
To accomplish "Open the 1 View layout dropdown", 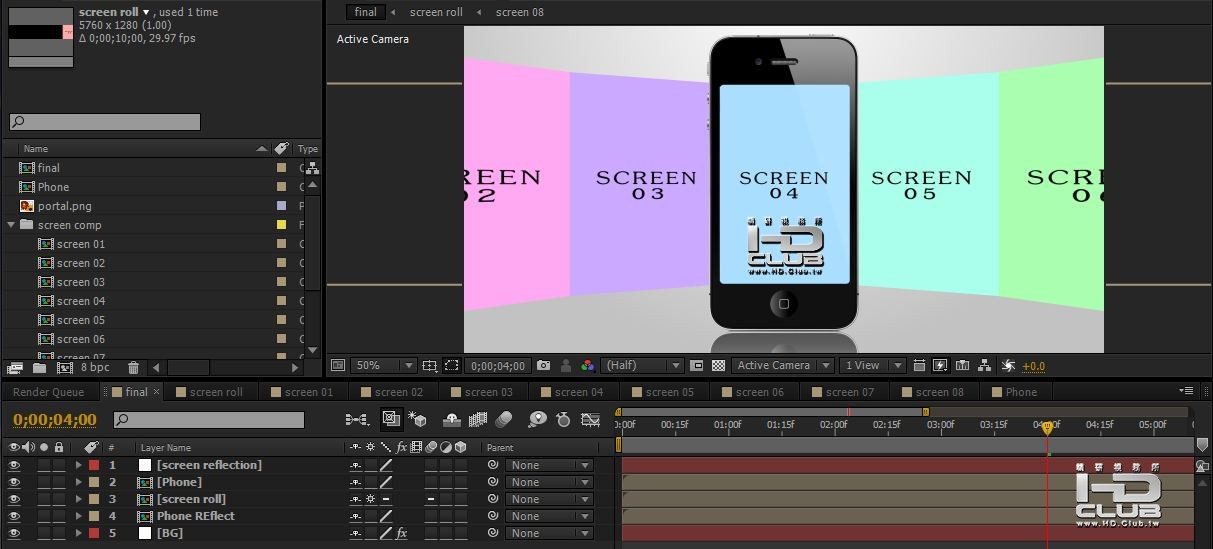I will pos(872,366).
